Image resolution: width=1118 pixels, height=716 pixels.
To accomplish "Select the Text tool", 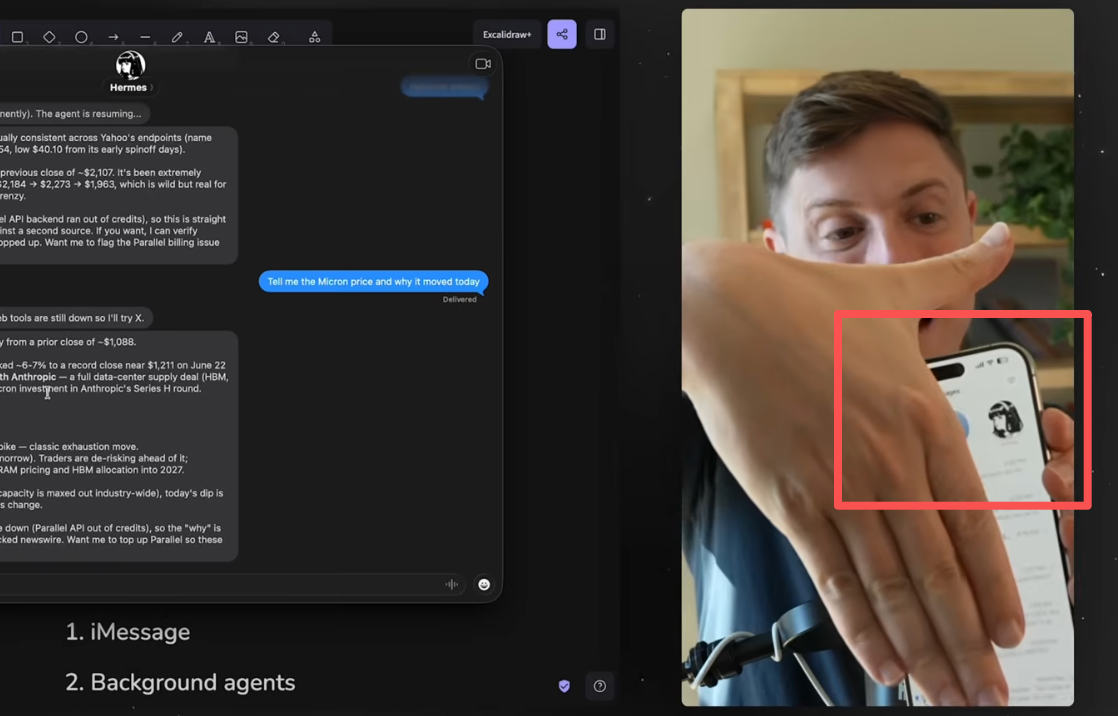I will (209, 36).
